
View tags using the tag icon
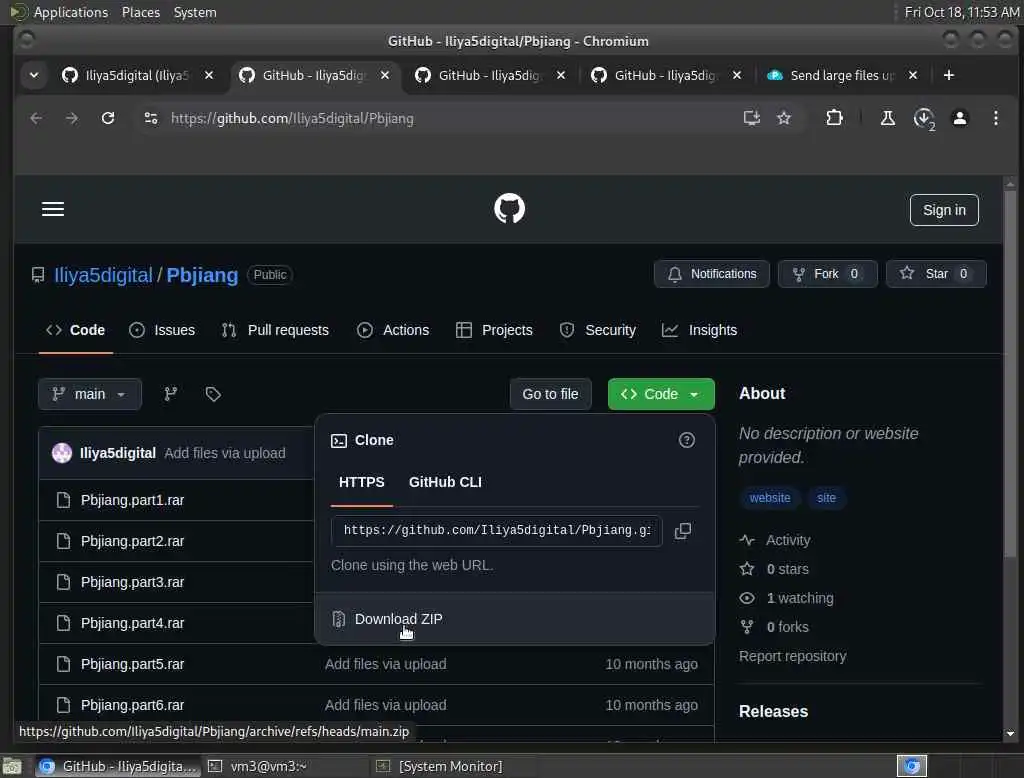213,394
